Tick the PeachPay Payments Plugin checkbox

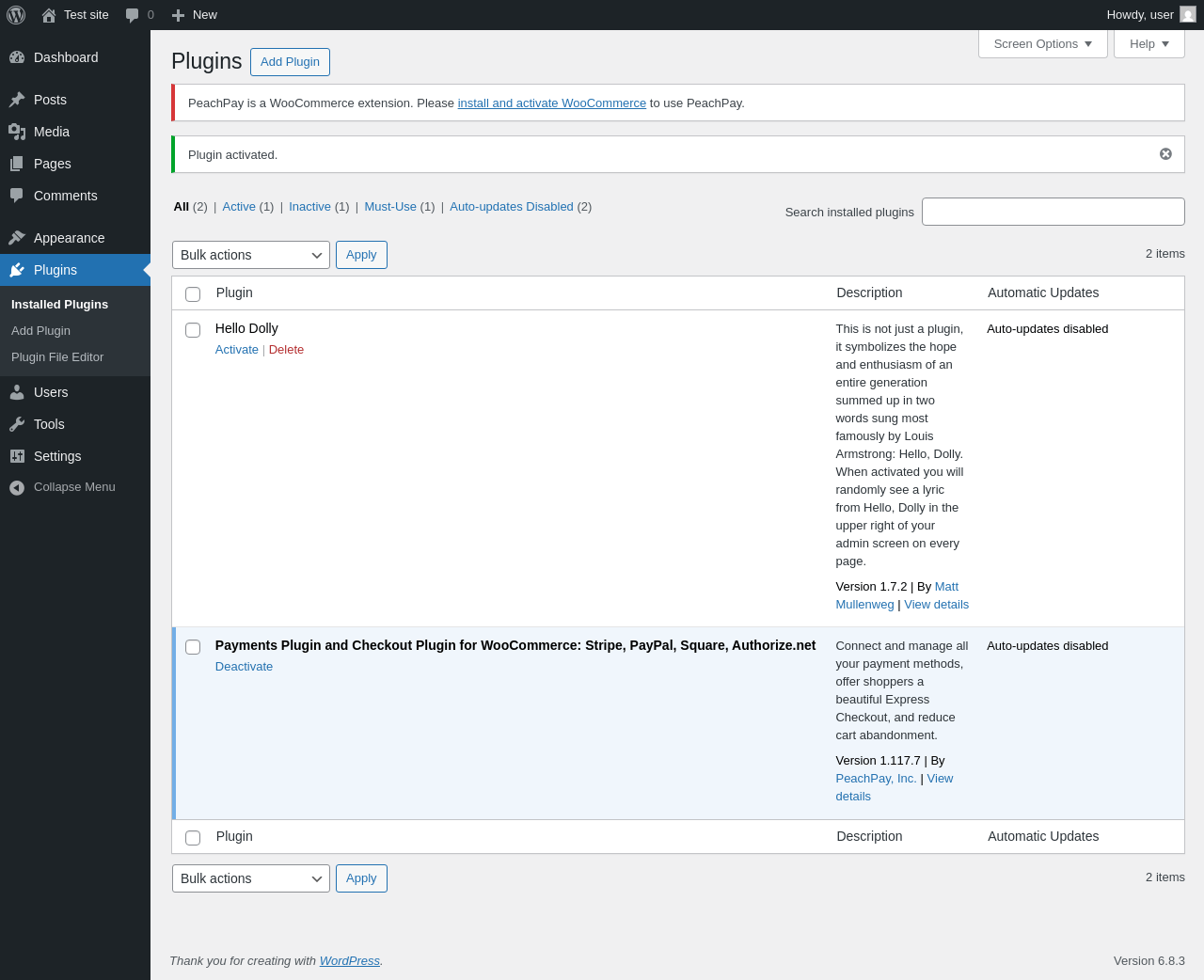click(193, 647)
